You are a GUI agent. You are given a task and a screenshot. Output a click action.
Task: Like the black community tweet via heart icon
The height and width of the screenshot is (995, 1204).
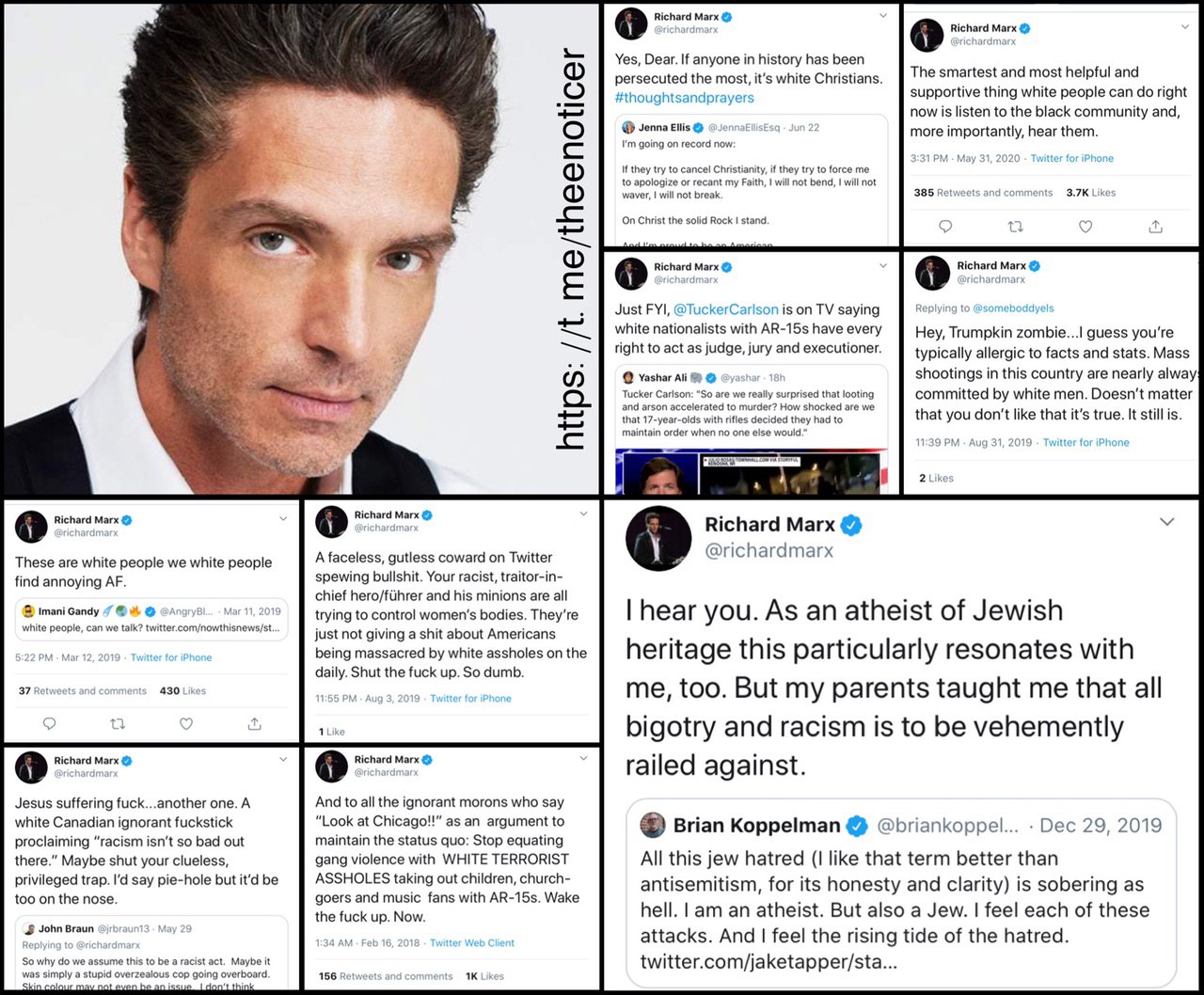1085,227
